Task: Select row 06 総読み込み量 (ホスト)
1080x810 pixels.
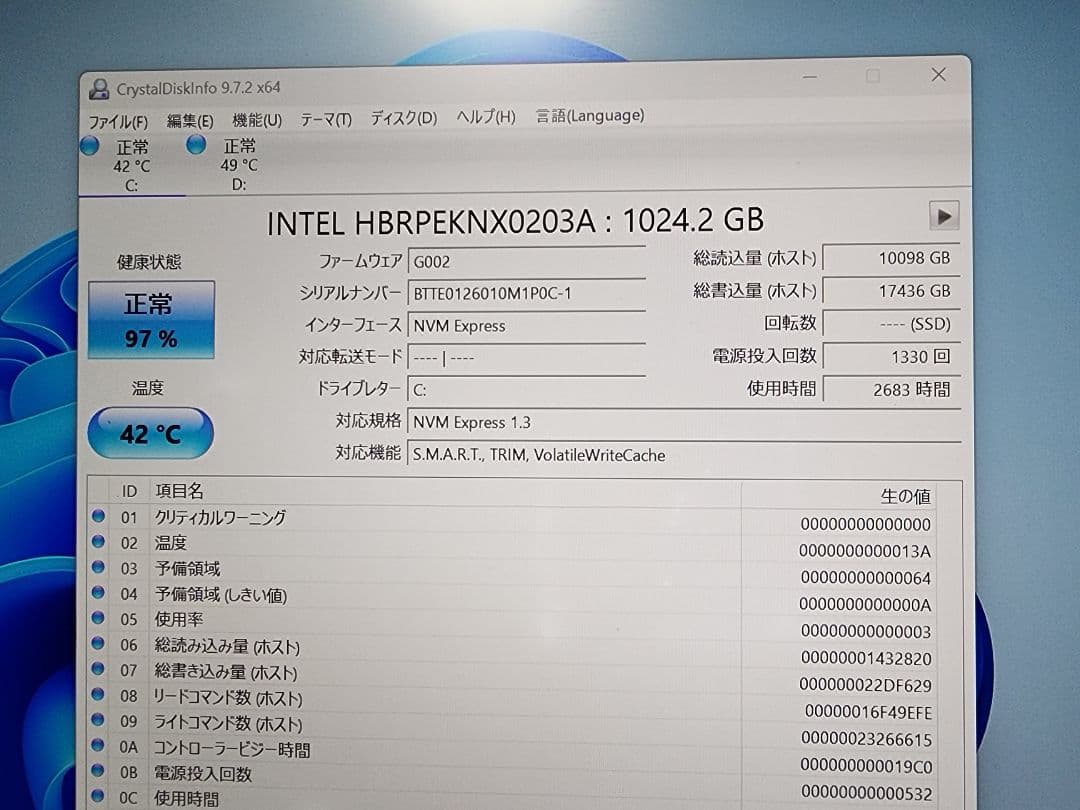Action: pyautogui.click(x=511, y=650)
